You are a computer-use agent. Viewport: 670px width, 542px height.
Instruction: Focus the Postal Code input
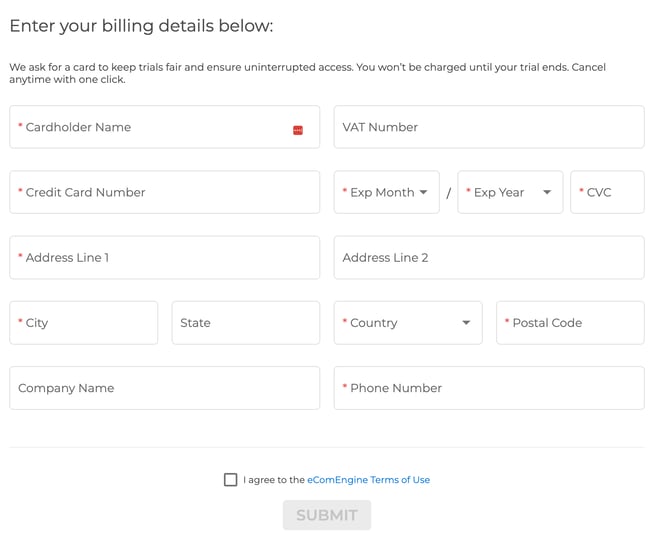pyautogui.click(x=570, y=323)
